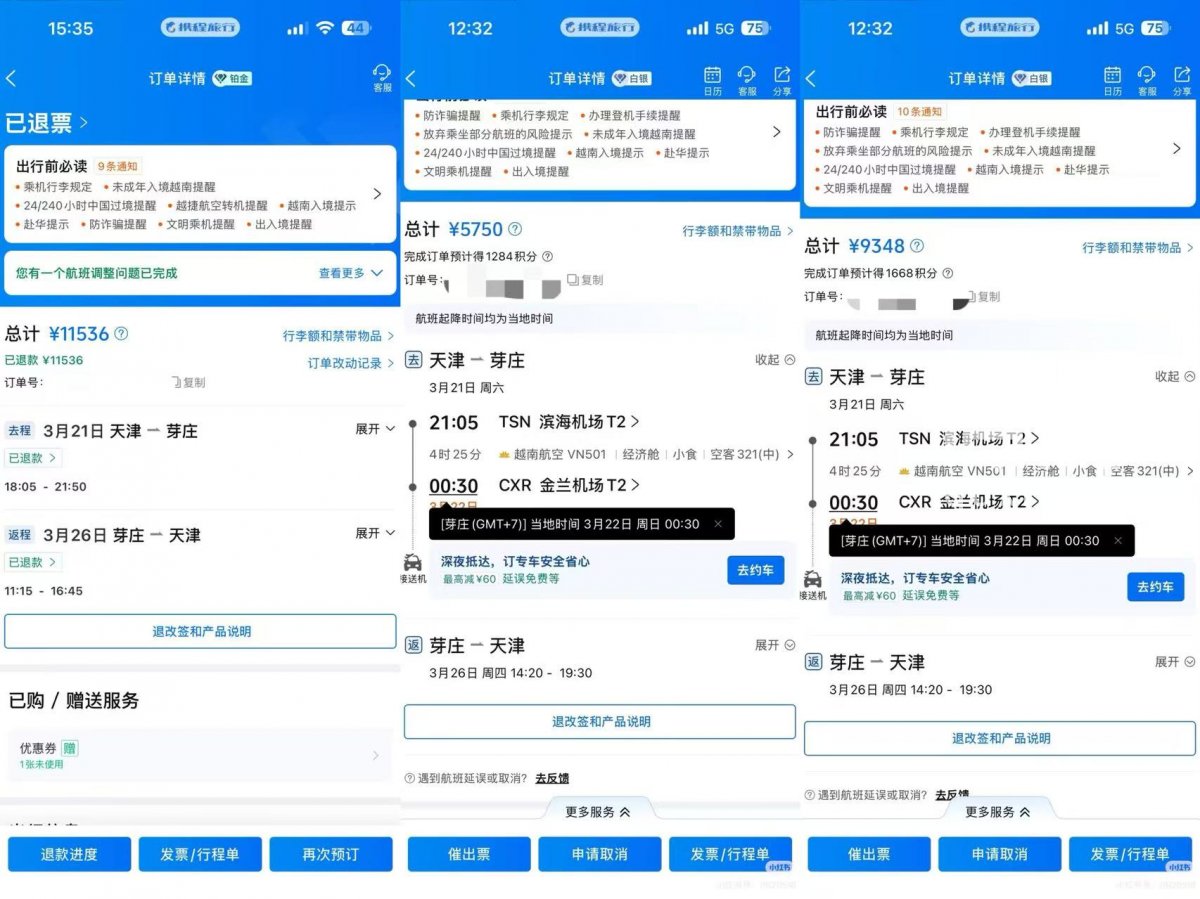Close the time tooltip in the ¥9348 order
The image size is (1200, 899).
[1117, 540]
